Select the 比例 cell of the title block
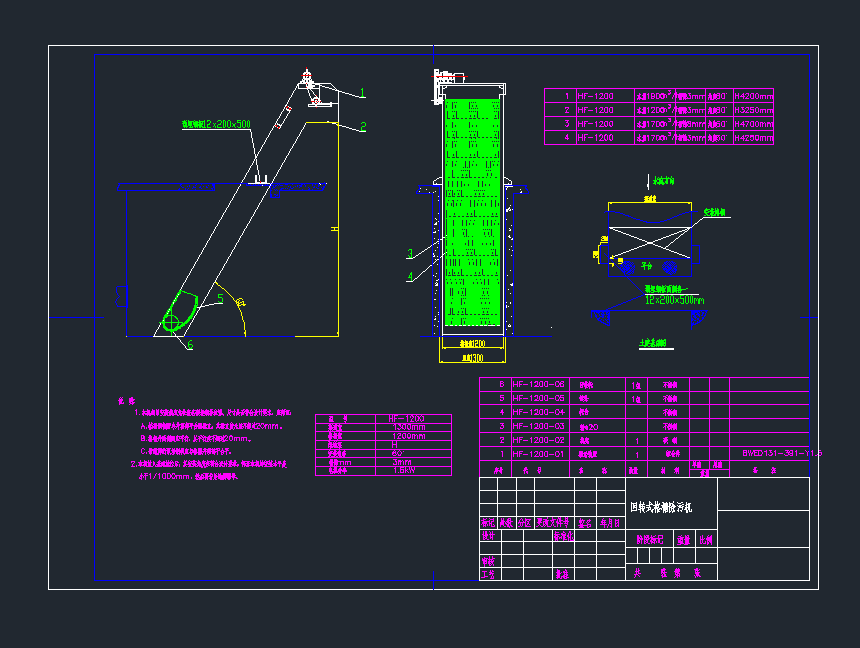 pos(706,539)
